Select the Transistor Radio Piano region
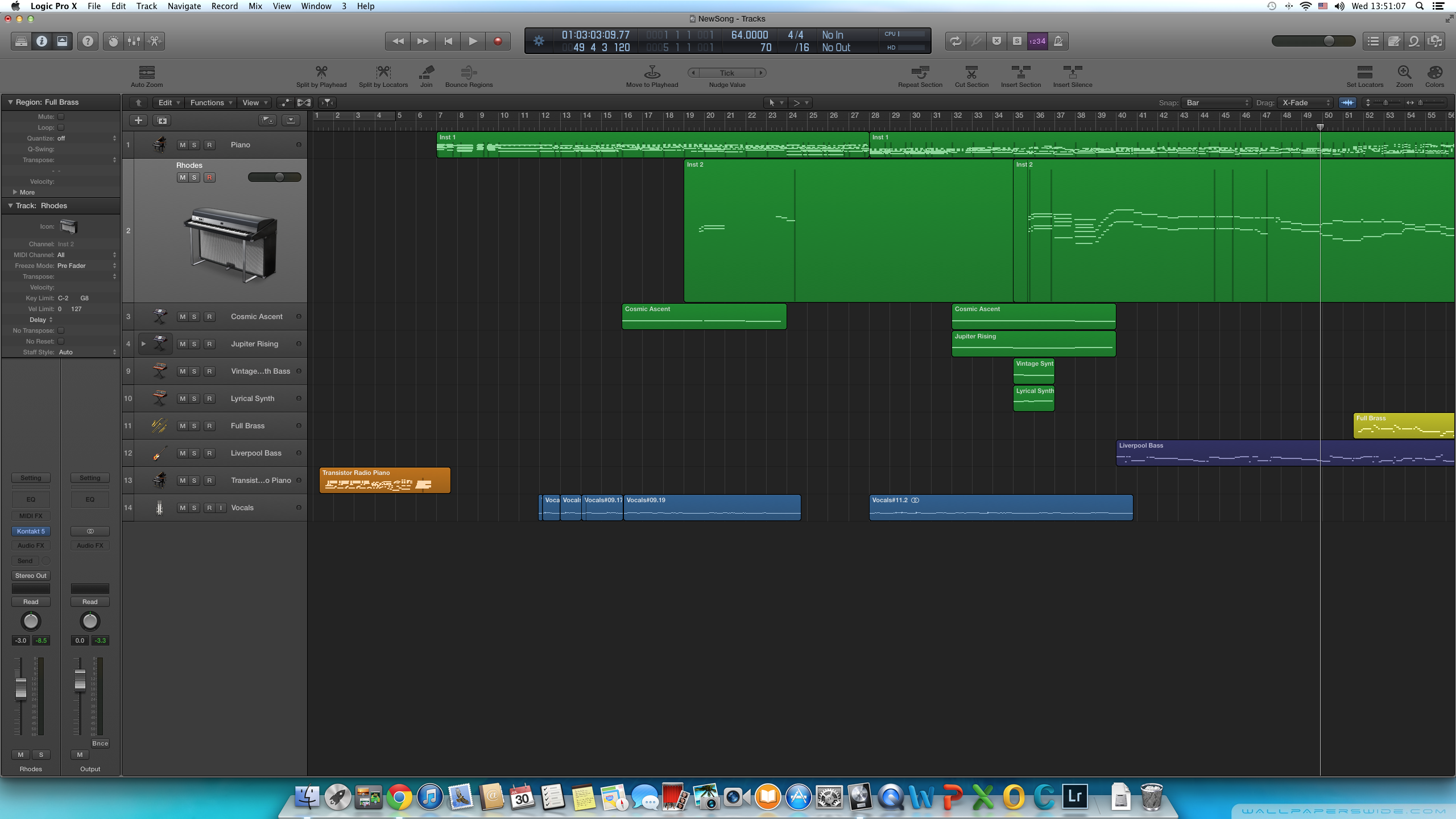Image resolution: width=1456 pixels, height=819 pixels. point(384,480)
